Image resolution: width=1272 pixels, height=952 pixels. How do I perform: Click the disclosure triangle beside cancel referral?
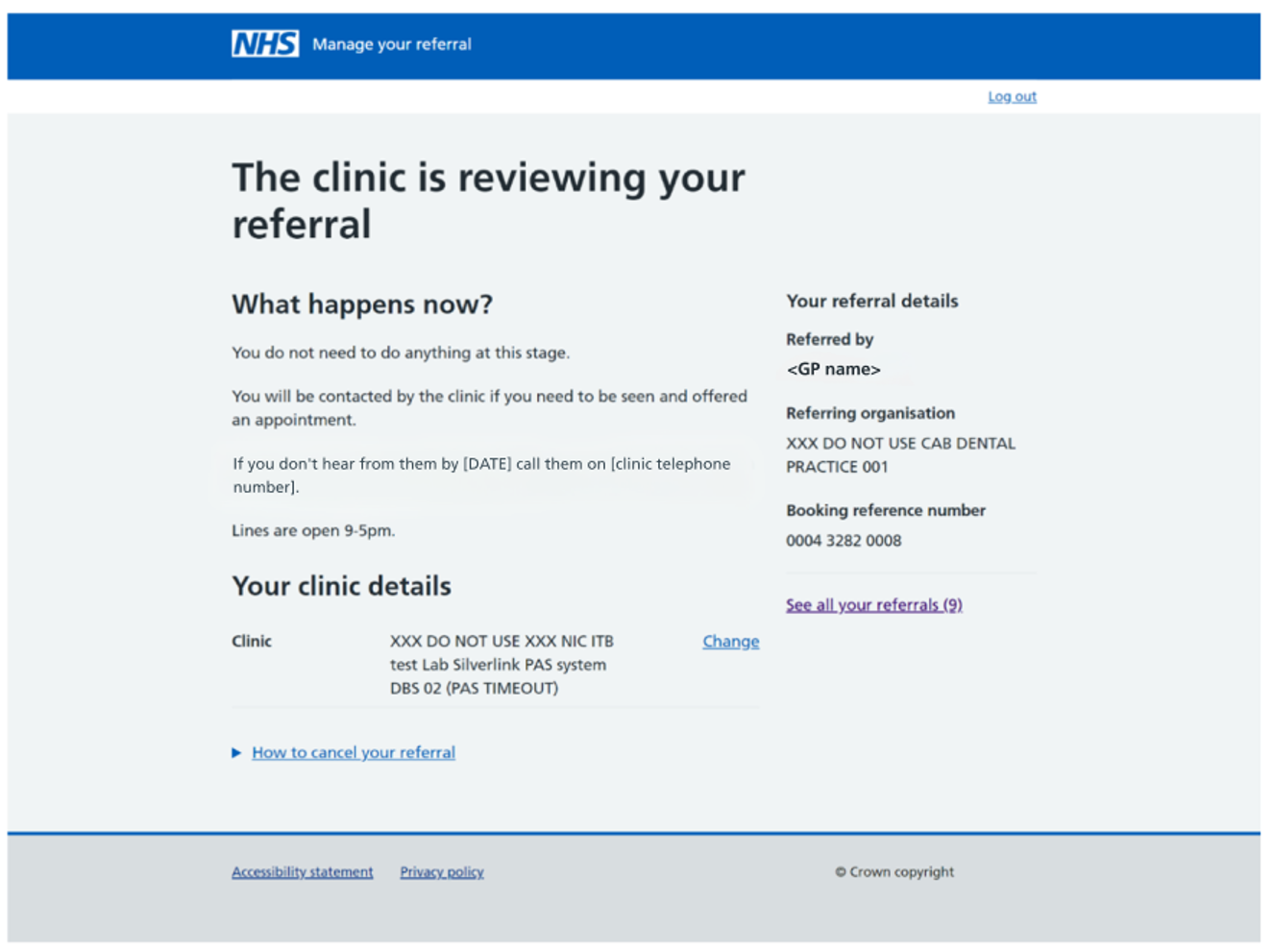(x=236, y=753)
